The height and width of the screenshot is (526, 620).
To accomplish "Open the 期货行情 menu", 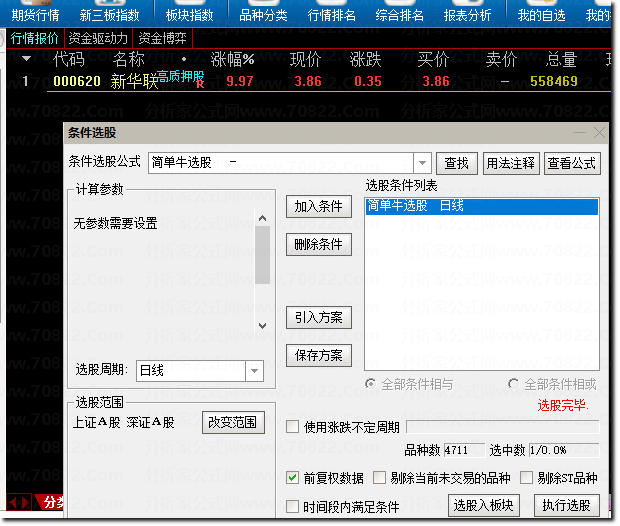I will (x=35, y=15).
